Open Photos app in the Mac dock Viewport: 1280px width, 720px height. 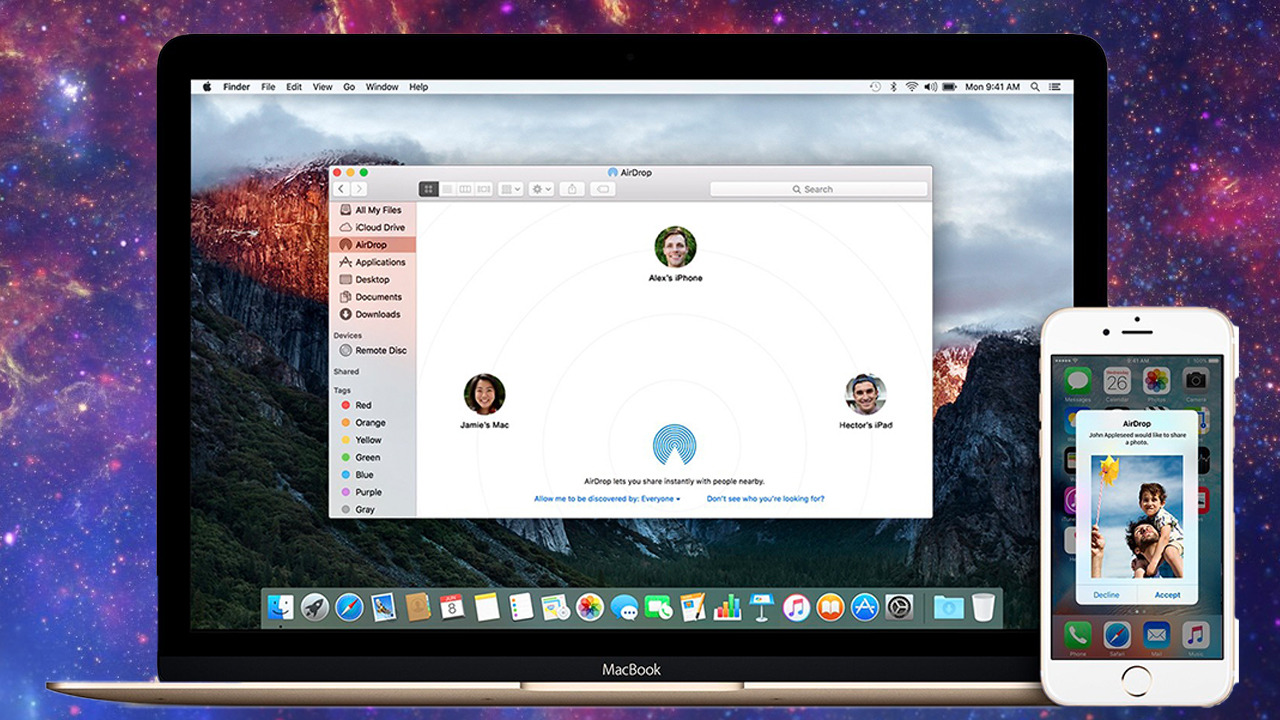tap(590, 606)
